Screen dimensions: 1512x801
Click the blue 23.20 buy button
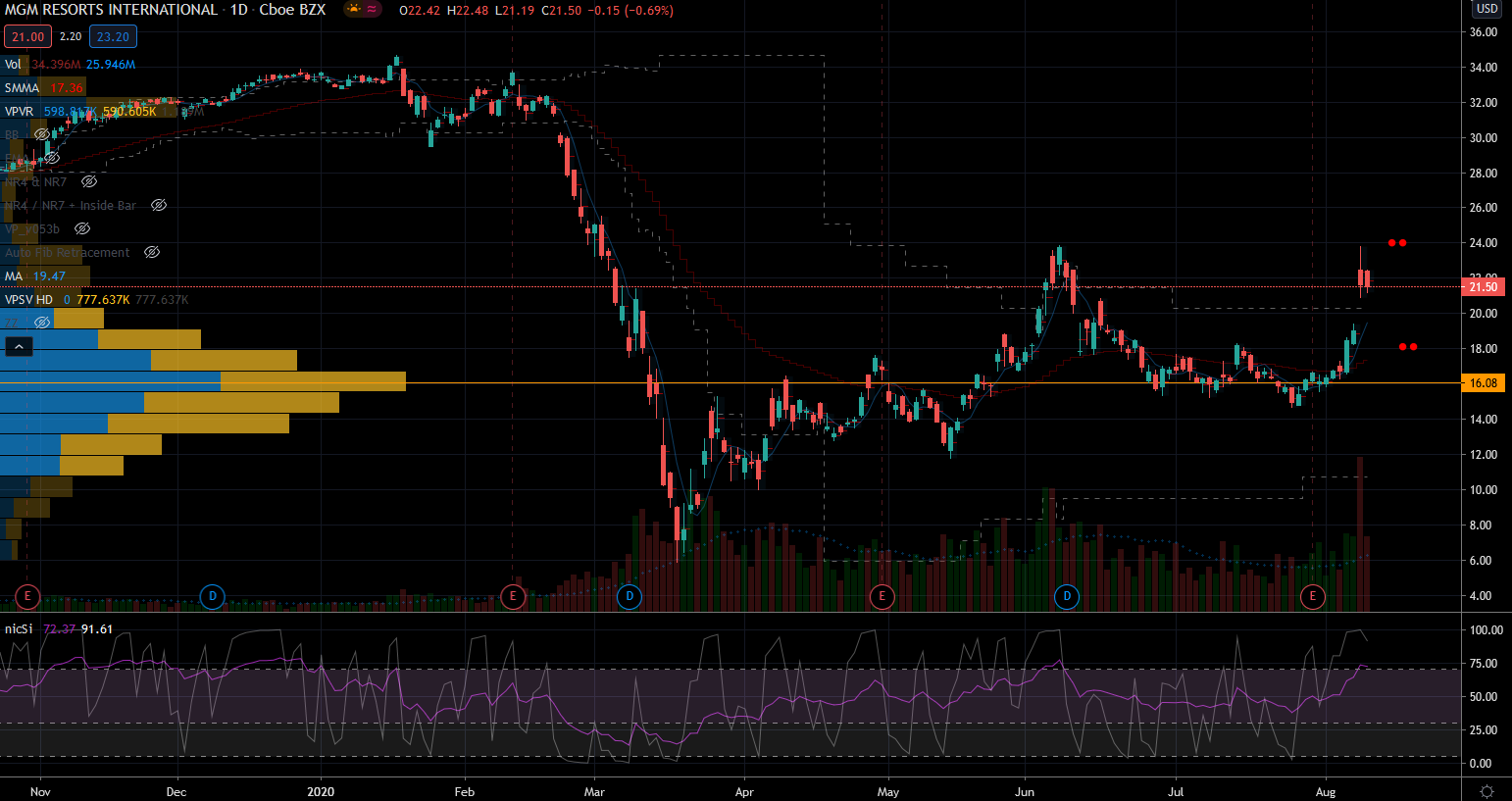coord(113,37)
